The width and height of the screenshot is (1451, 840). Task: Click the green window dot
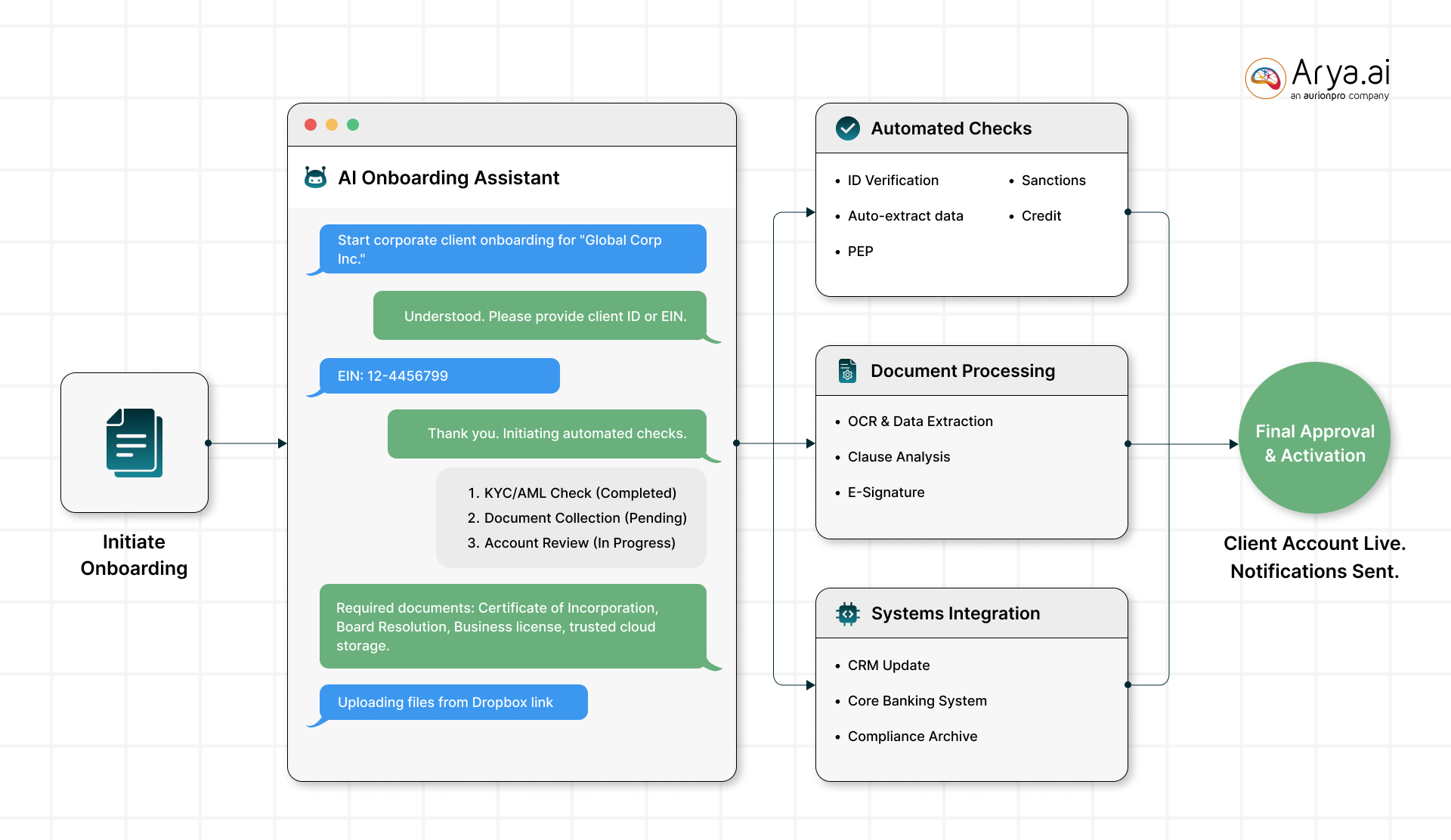coord(353,125)
